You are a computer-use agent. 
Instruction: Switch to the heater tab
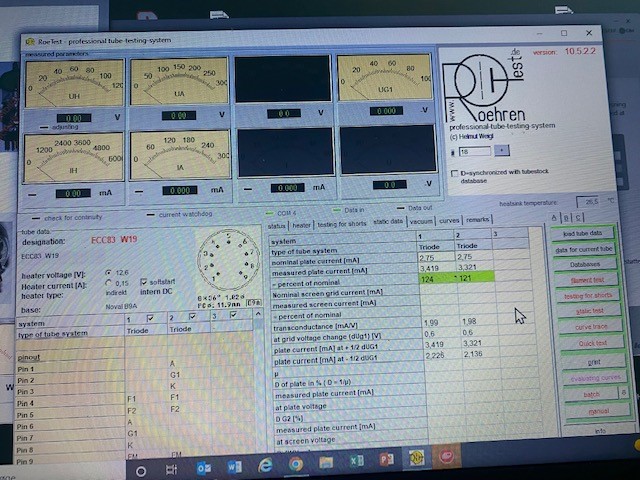click(x=301, y=224)
